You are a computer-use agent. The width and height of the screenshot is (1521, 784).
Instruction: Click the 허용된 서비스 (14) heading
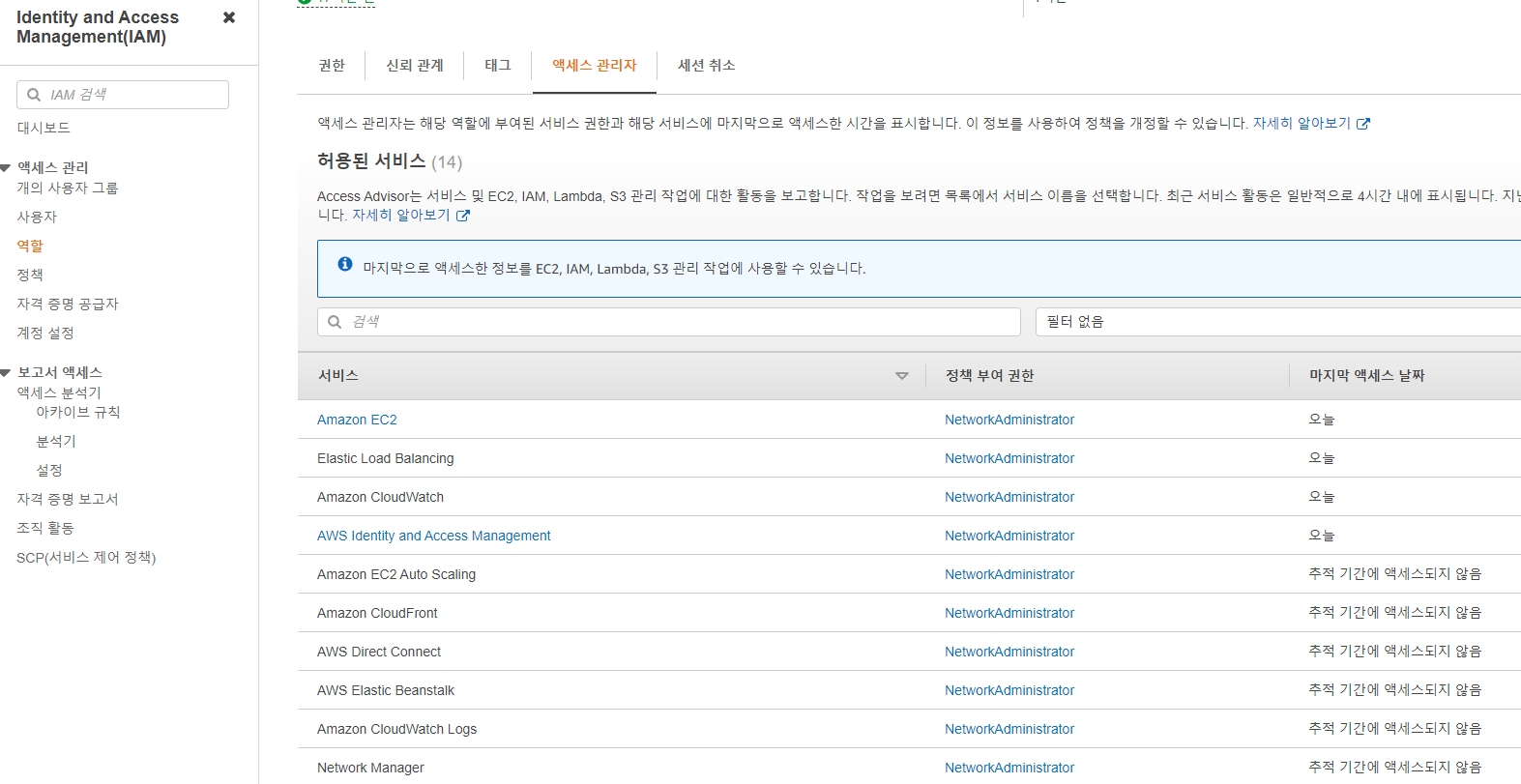click(x=390, y=161)
